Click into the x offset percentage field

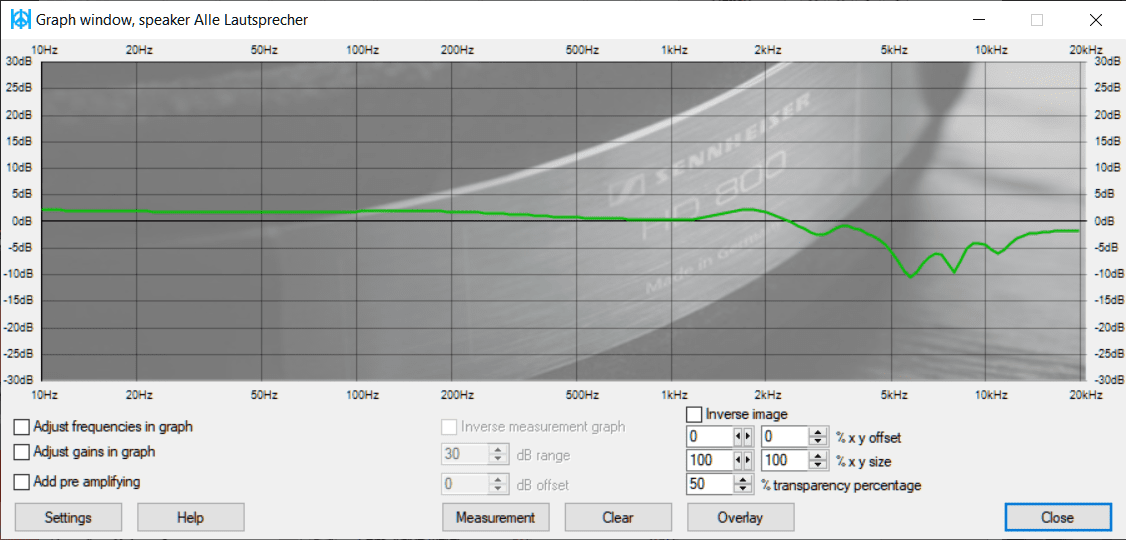709,437
